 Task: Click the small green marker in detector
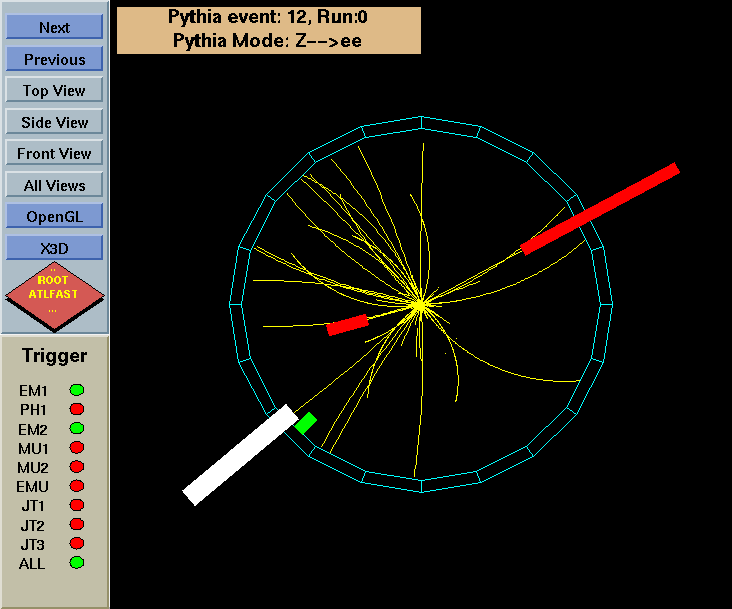tap(306, 422)
